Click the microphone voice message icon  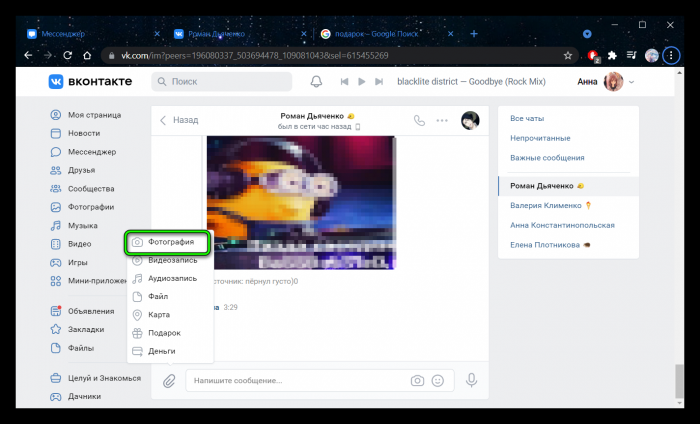click(x=471, y=381)
